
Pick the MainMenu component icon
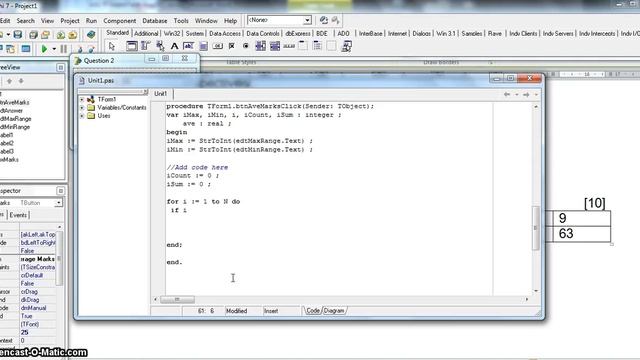145,46
